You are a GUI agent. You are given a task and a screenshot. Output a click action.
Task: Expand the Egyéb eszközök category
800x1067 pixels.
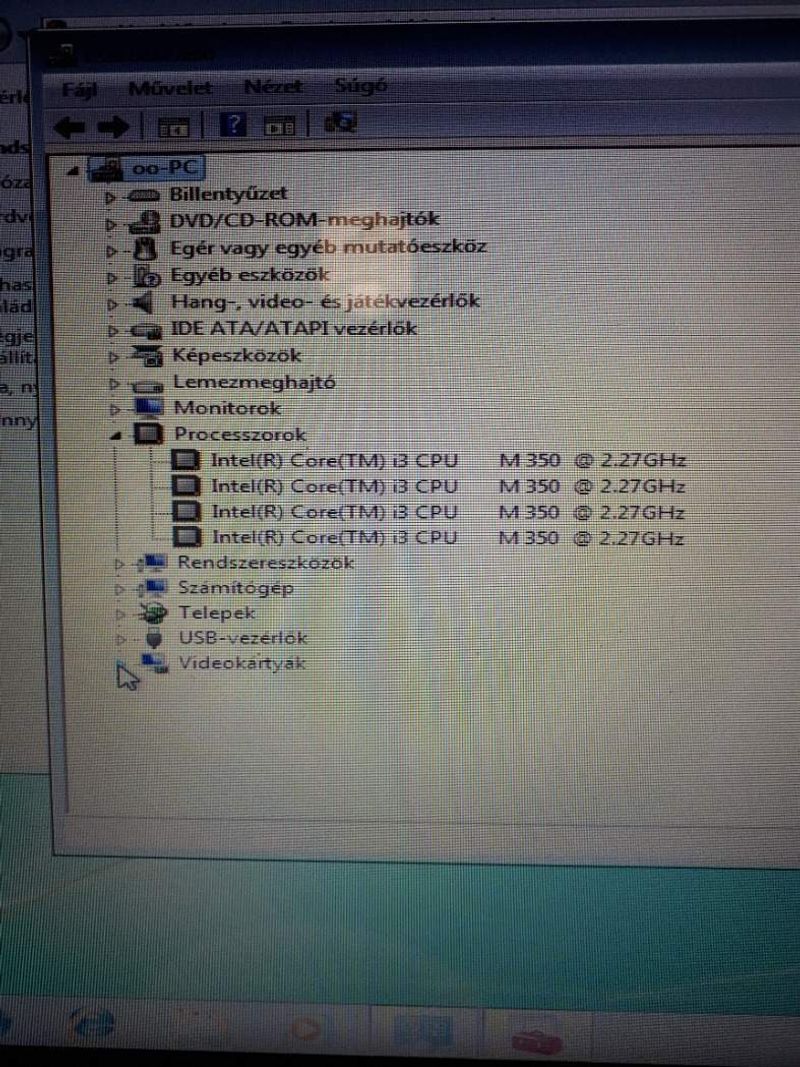pos(112,278)
